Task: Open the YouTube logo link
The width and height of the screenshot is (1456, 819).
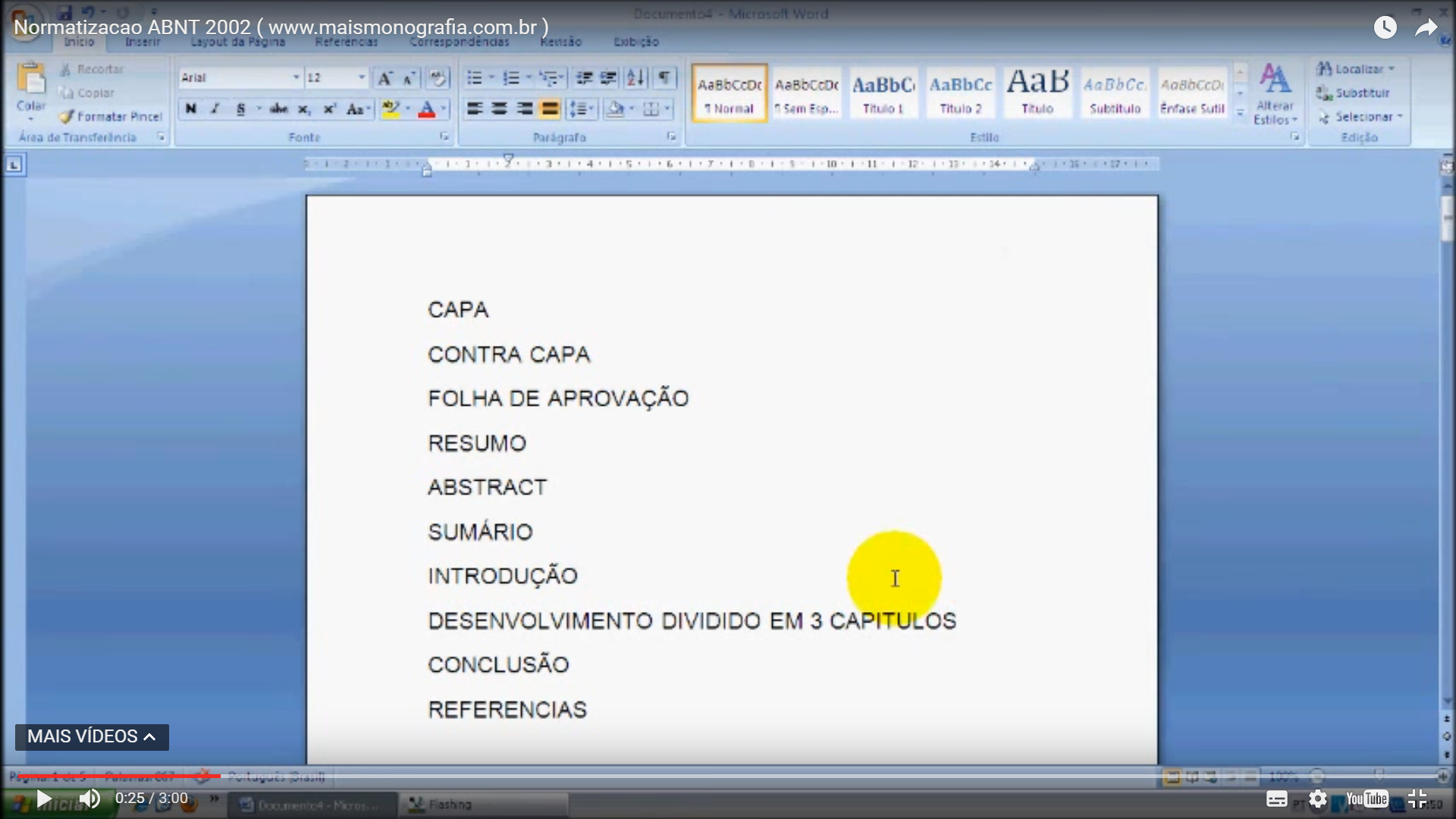Action: pos(1367,799)
